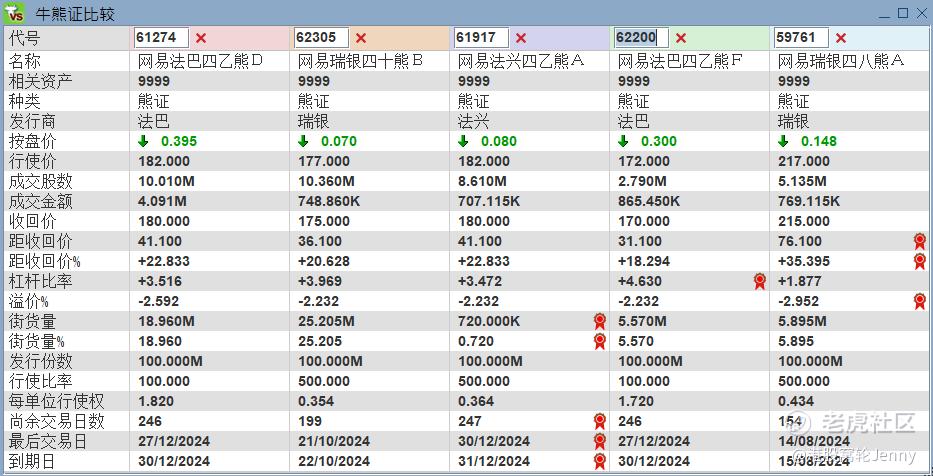
Task: Click the 代号 row label
Action: point(25,39)
